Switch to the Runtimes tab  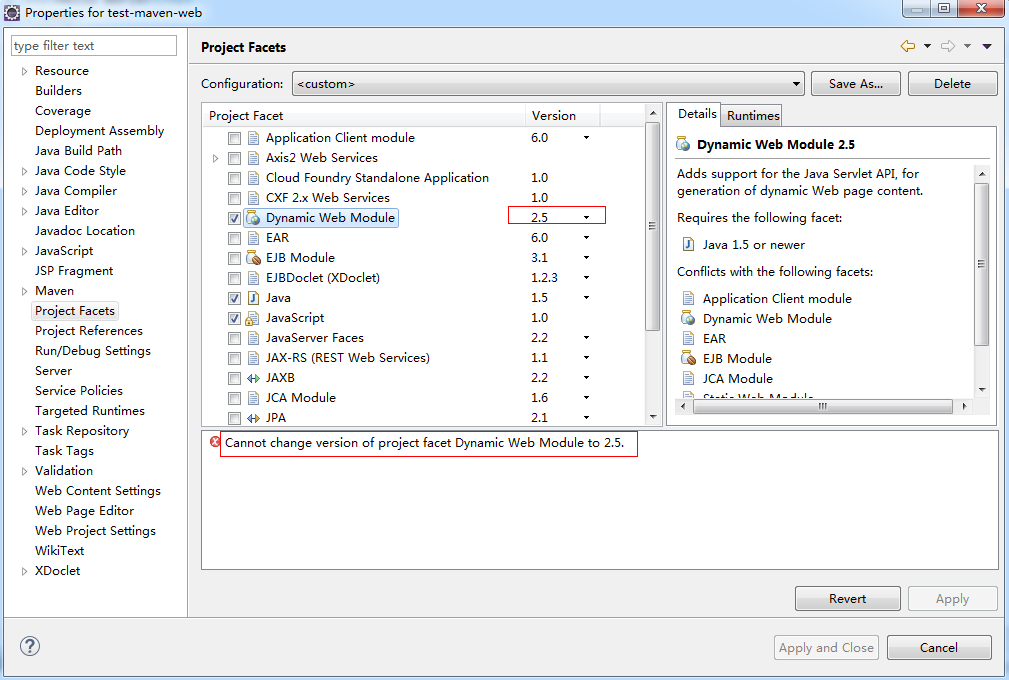point(752,115)
